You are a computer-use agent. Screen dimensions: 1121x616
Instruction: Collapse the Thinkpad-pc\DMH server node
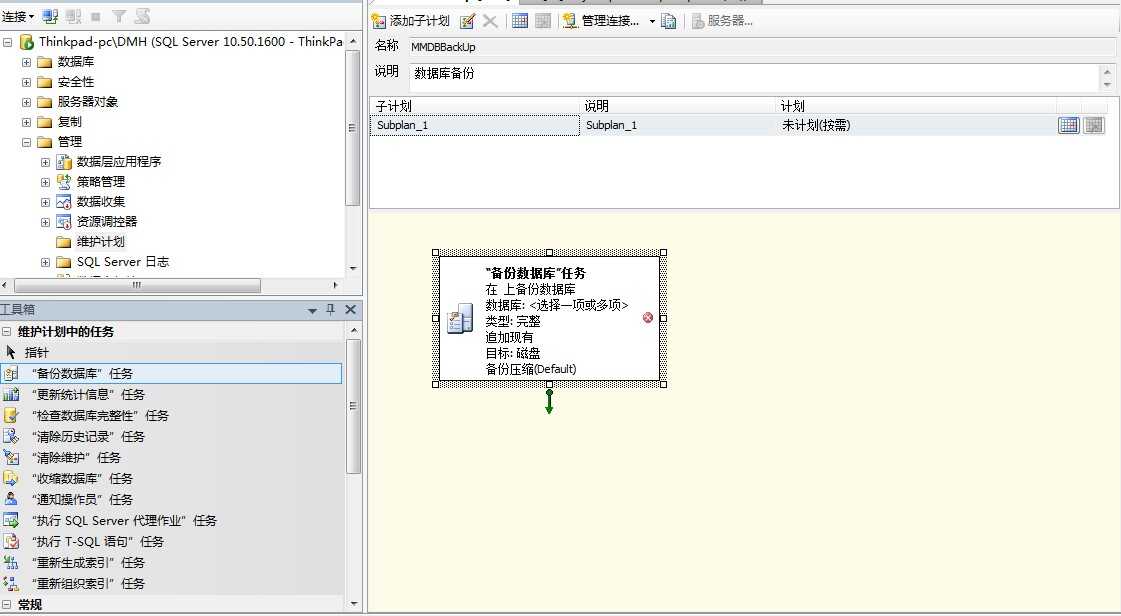pos(8,42)
